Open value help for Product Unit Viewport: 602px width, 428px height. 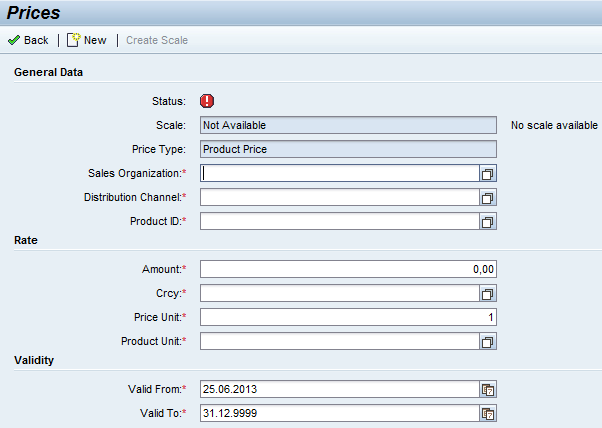[488, 341]
